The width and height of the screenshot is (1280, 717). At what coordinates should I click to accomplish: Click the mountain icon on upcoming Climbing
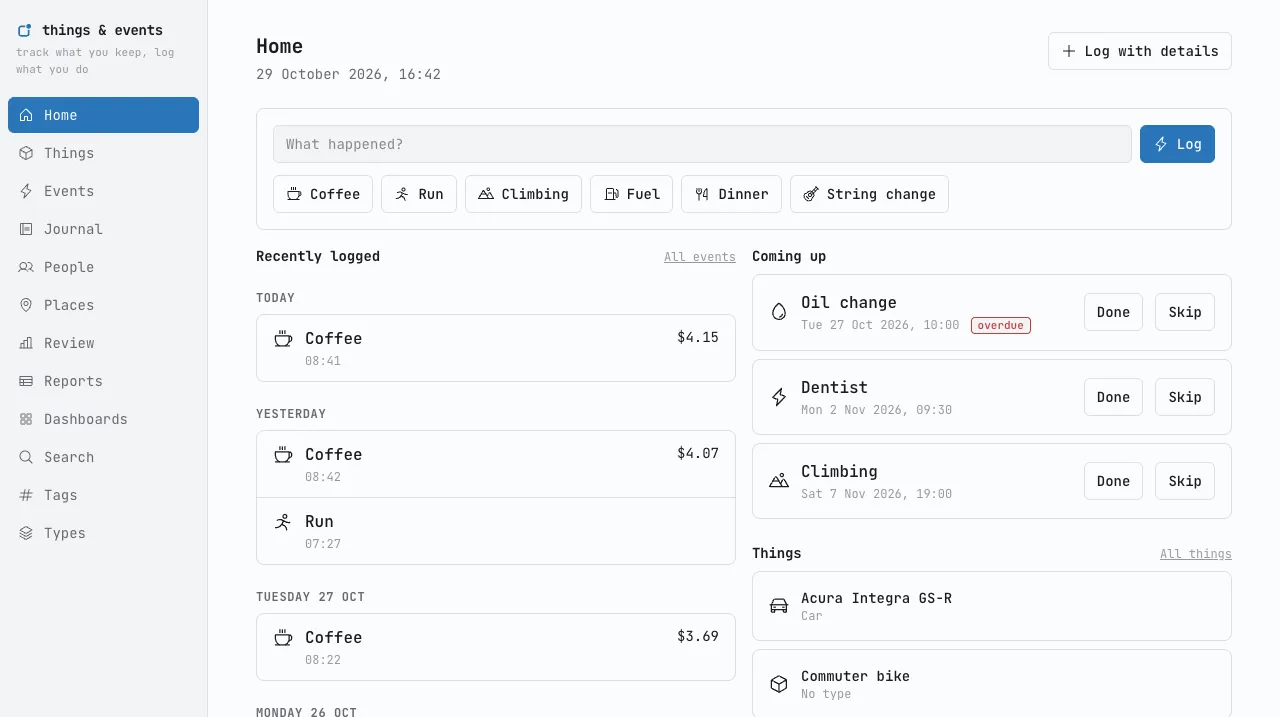tap(779, 481)
